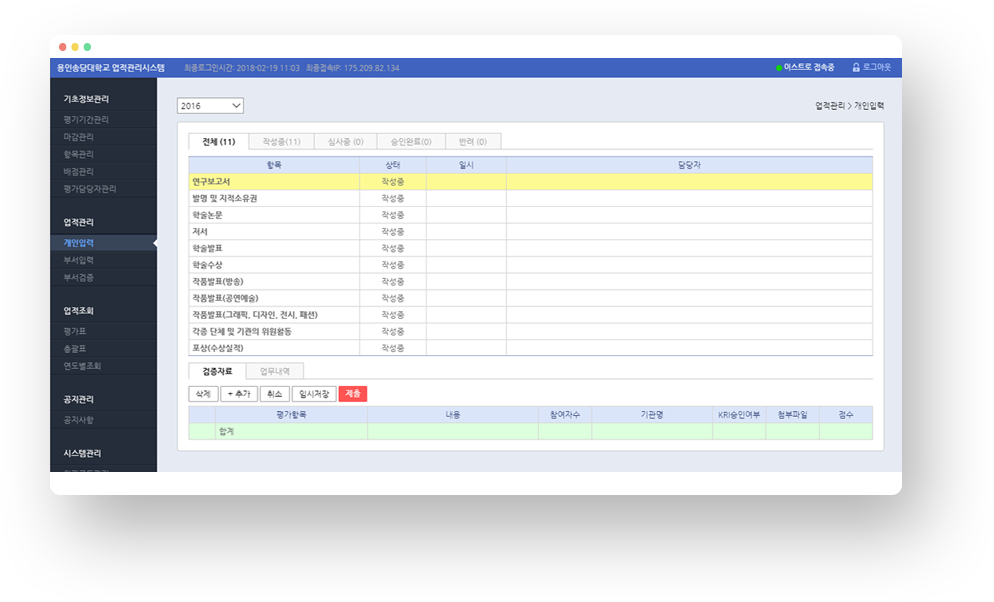Open 연도별조회 in the sidebar
The image size is (994, 602).
pyautogui.click(x=82, y=366)
